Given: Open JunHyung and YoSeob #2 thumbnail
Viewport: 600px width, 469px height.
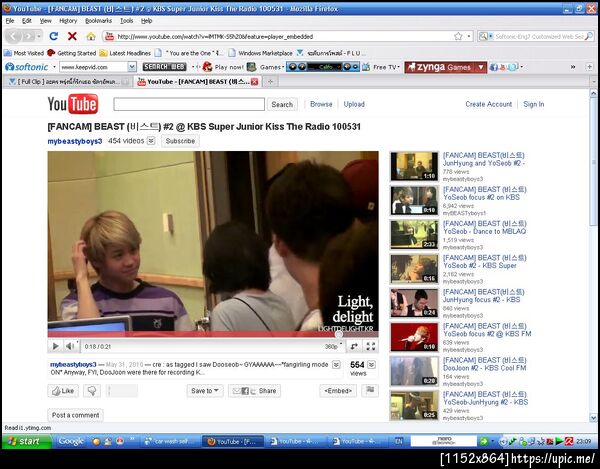Looking at the screenshot, I should tap(414, 166).
